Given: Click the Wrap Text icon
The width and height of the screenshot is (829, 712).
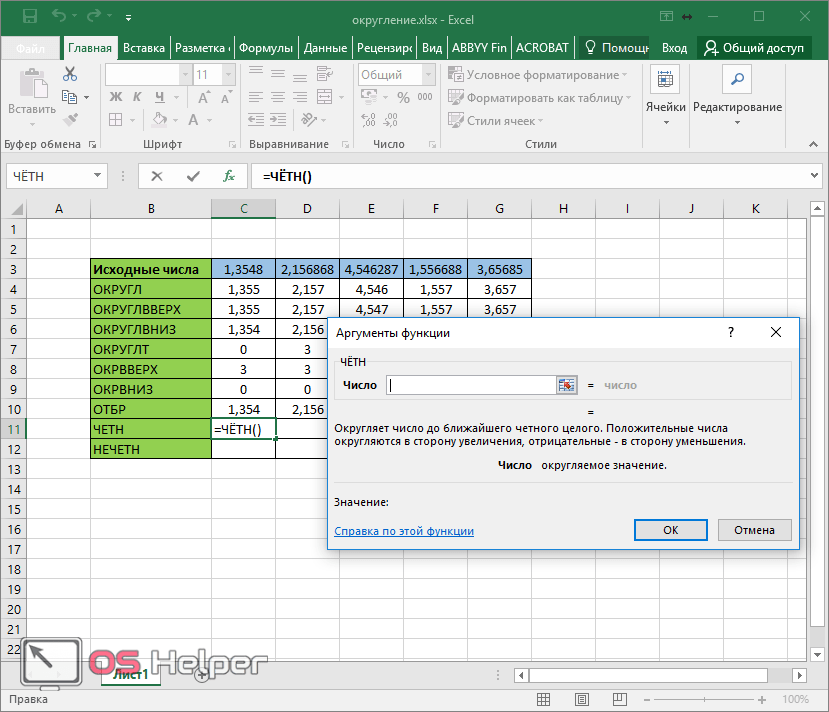Looking at the screenshot, I should click(x=325, y=74).
